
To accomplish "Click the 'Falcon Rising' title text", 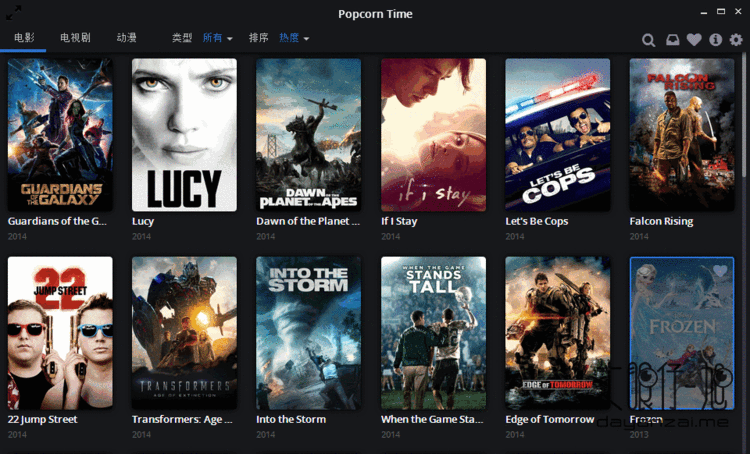I will (x=661, y=221).
